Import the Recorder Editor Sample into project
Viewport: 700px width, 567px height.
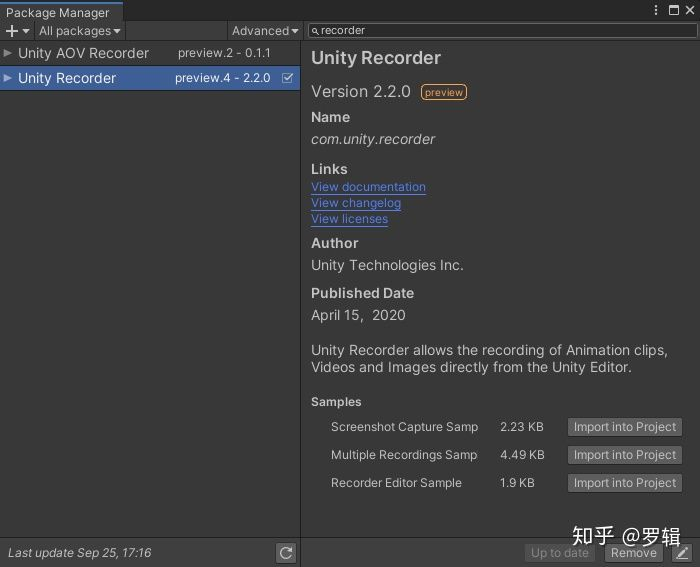625,483
